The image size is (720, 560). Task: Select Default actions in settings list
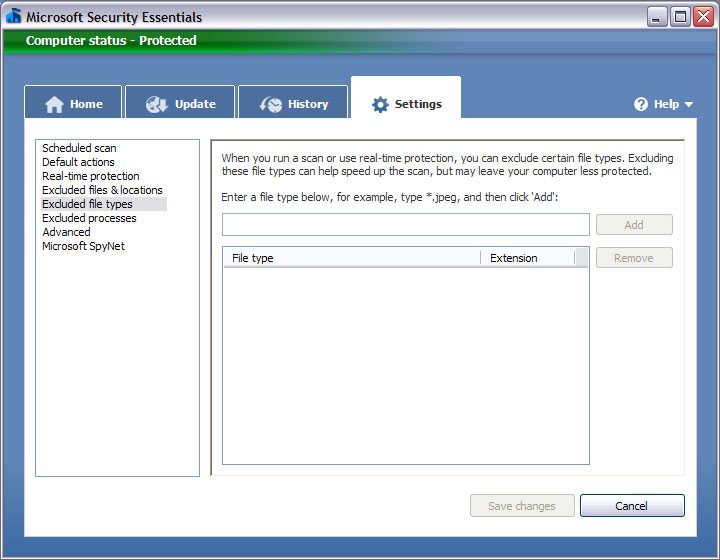(78, 162)
